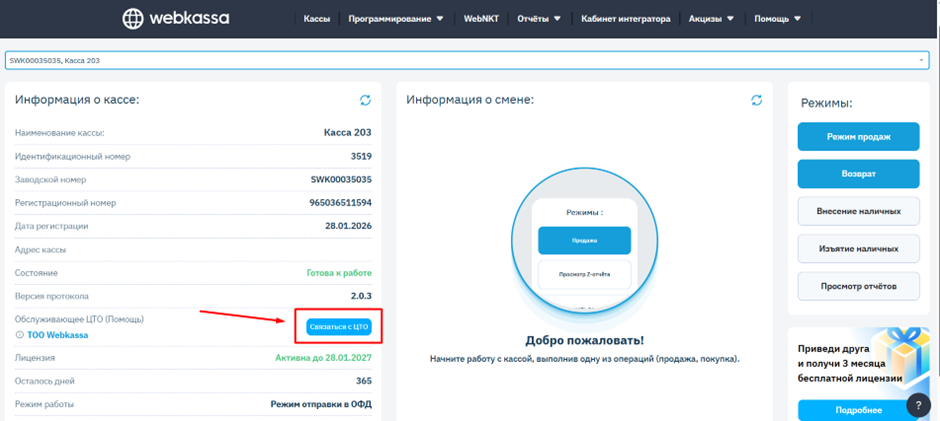Click the Подробнее button in the promo card
Screen dimensions: 940x421
[858, 410]
